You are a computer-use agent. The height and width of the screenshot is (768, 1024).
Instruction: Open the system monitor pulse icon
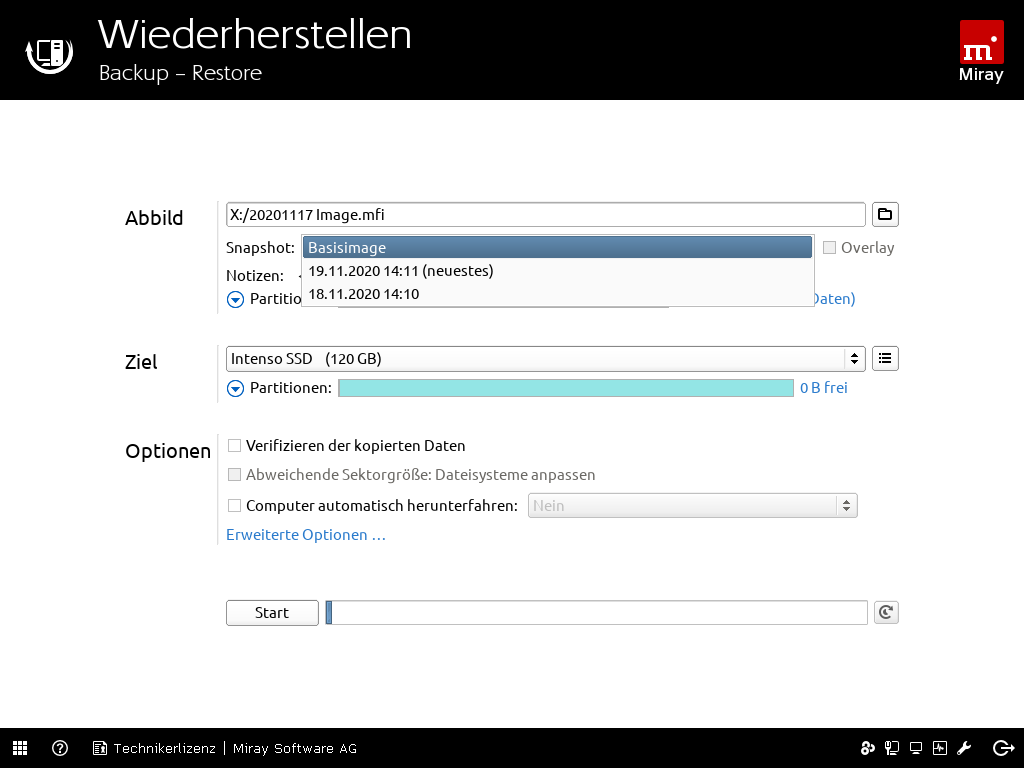pos(940,748)
